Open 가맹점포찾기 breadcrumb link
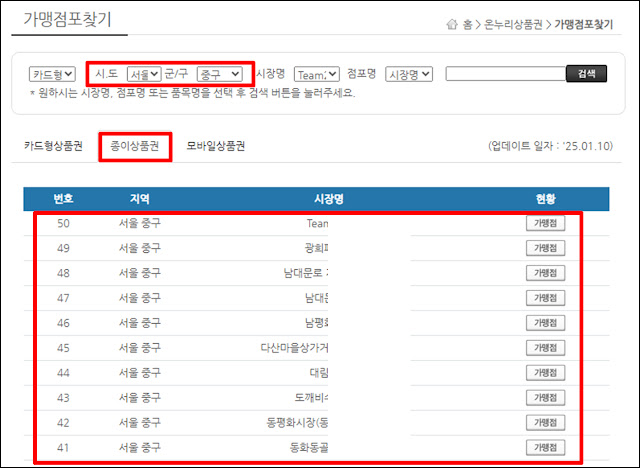Viewport: 640px width, 468px height. point(583,24)
